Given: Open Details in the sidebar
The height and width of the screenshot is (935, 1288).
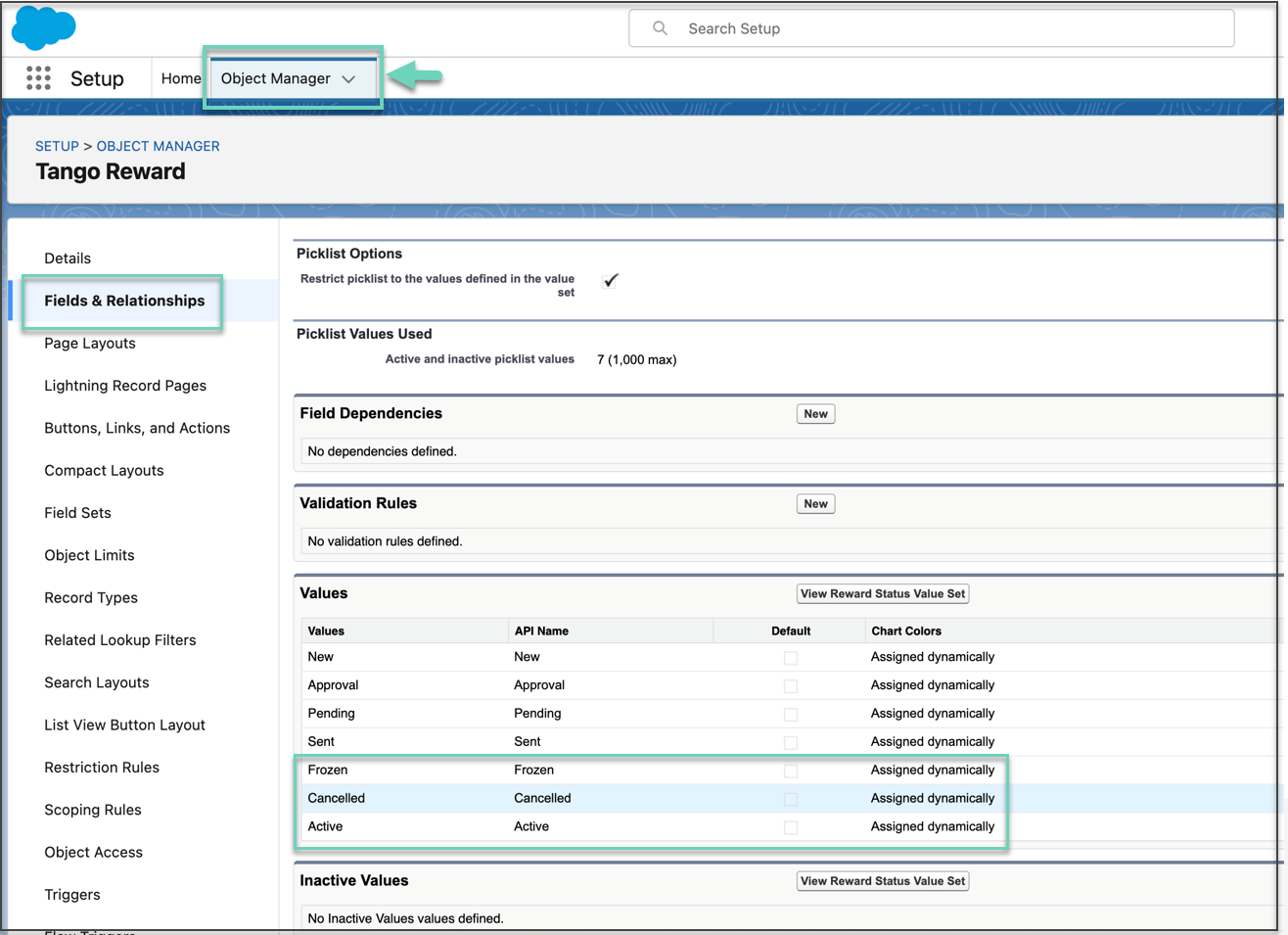Looking at the screenshot, I should (x=68, y=258).
